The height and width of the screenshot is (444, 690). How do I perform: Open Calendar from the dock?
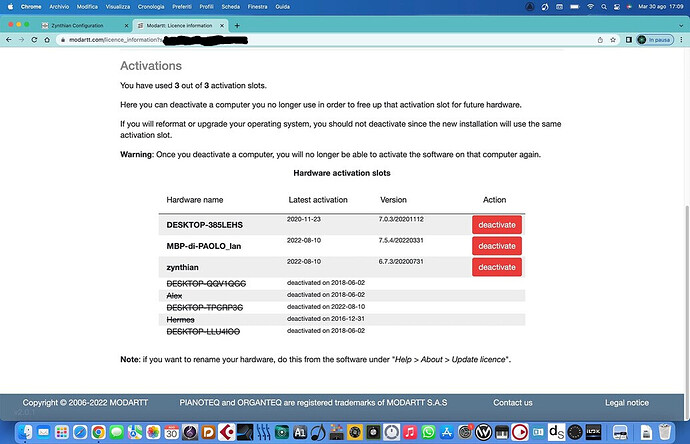coord(172,433)
